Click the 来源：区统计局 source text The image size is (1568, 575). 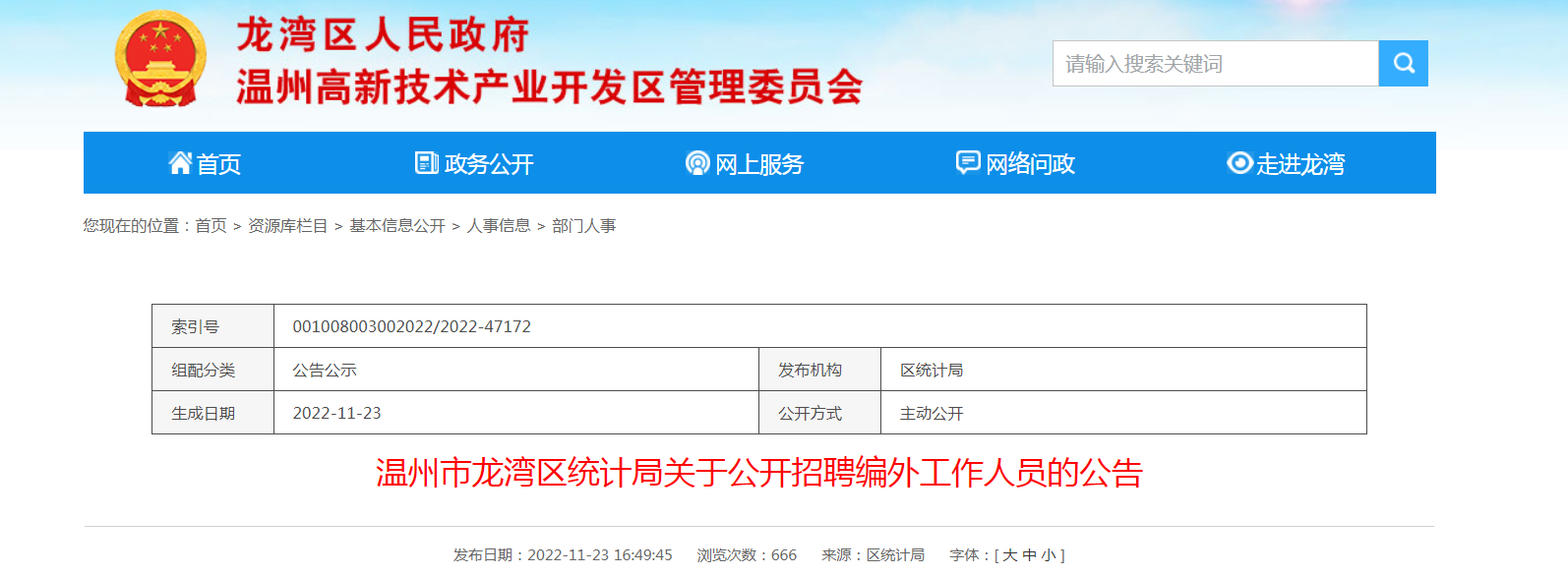(x=874, y=555)
